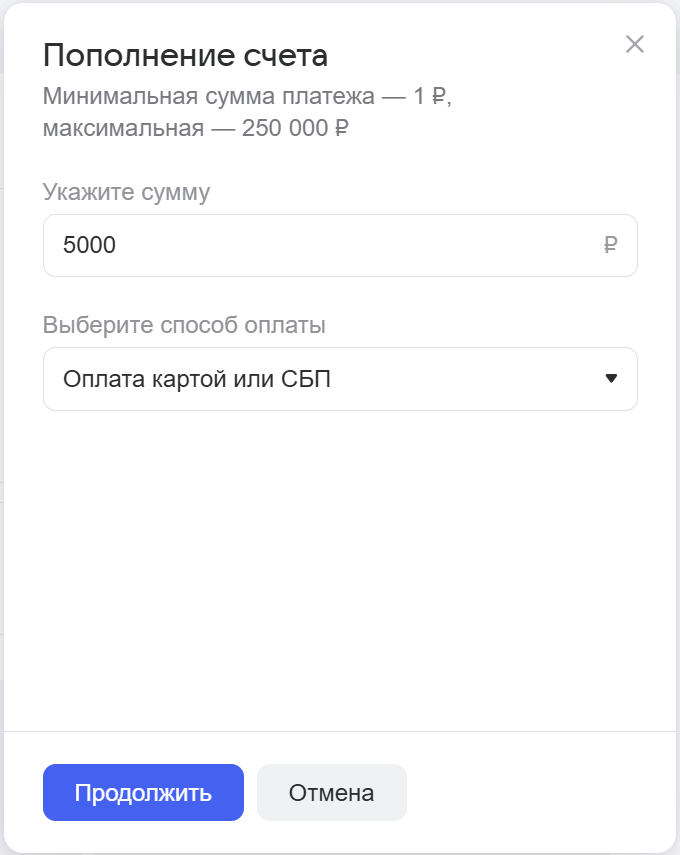Click the ruble icon inside amount field
The height and width of the screenshot is (855, 680).
point(611,245)
